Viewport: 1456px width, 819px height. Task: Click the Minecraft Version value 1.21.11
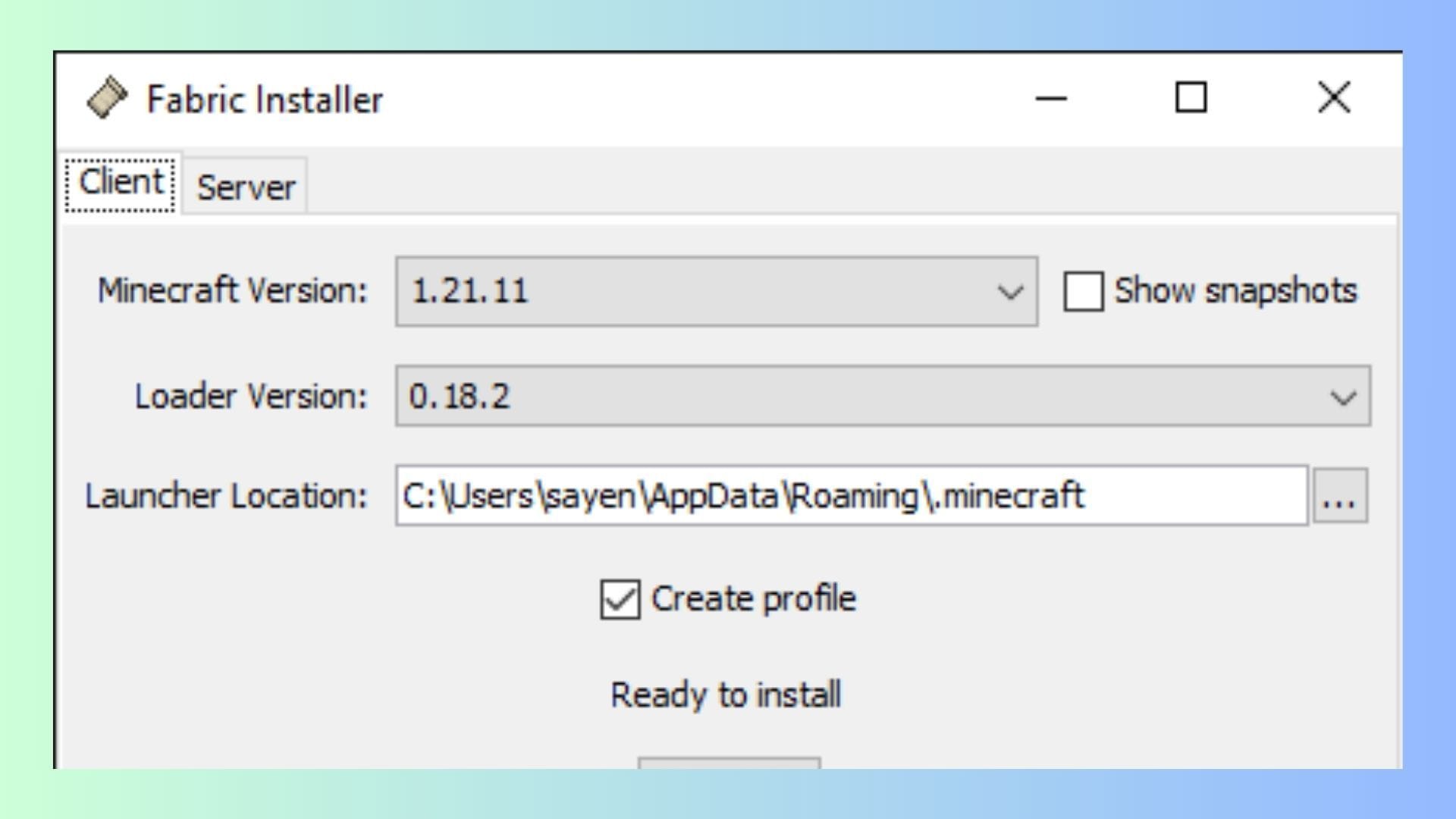tap(470, 292)
